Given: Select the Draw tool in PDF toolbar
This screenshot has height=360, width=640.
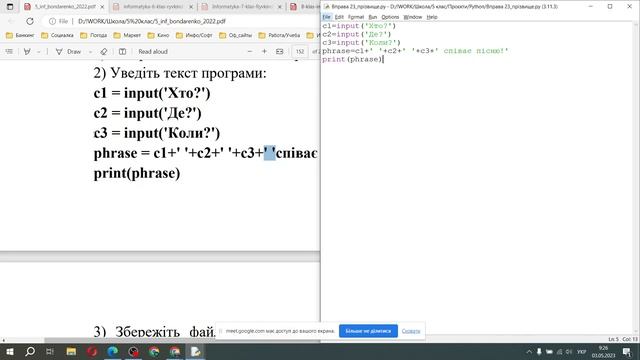Looking at the screenshot, I should (69, 51).
